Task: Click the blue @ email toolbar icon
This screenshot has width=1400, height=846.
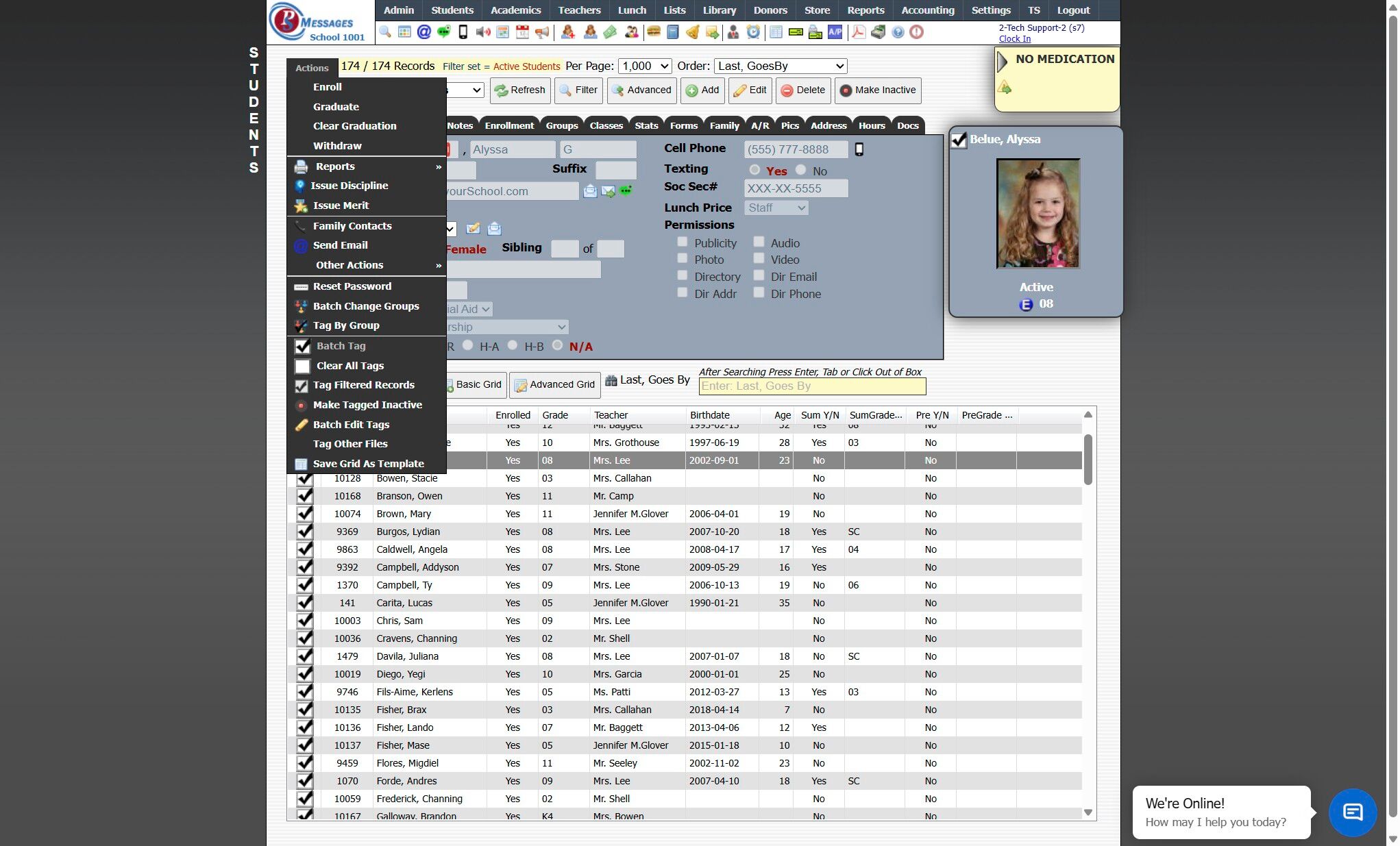Action: (424, 32)
